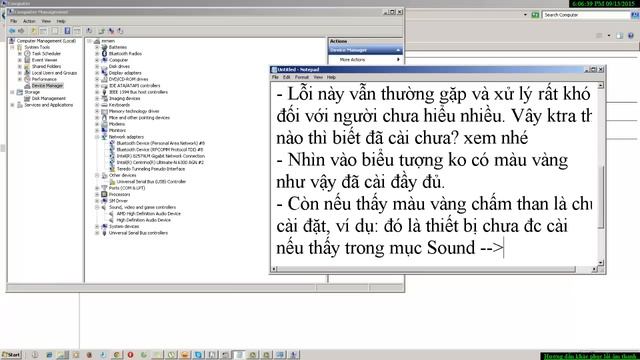Click the green go icon beside the search box
Screen dimensions: 640x360
coord(535,15)
